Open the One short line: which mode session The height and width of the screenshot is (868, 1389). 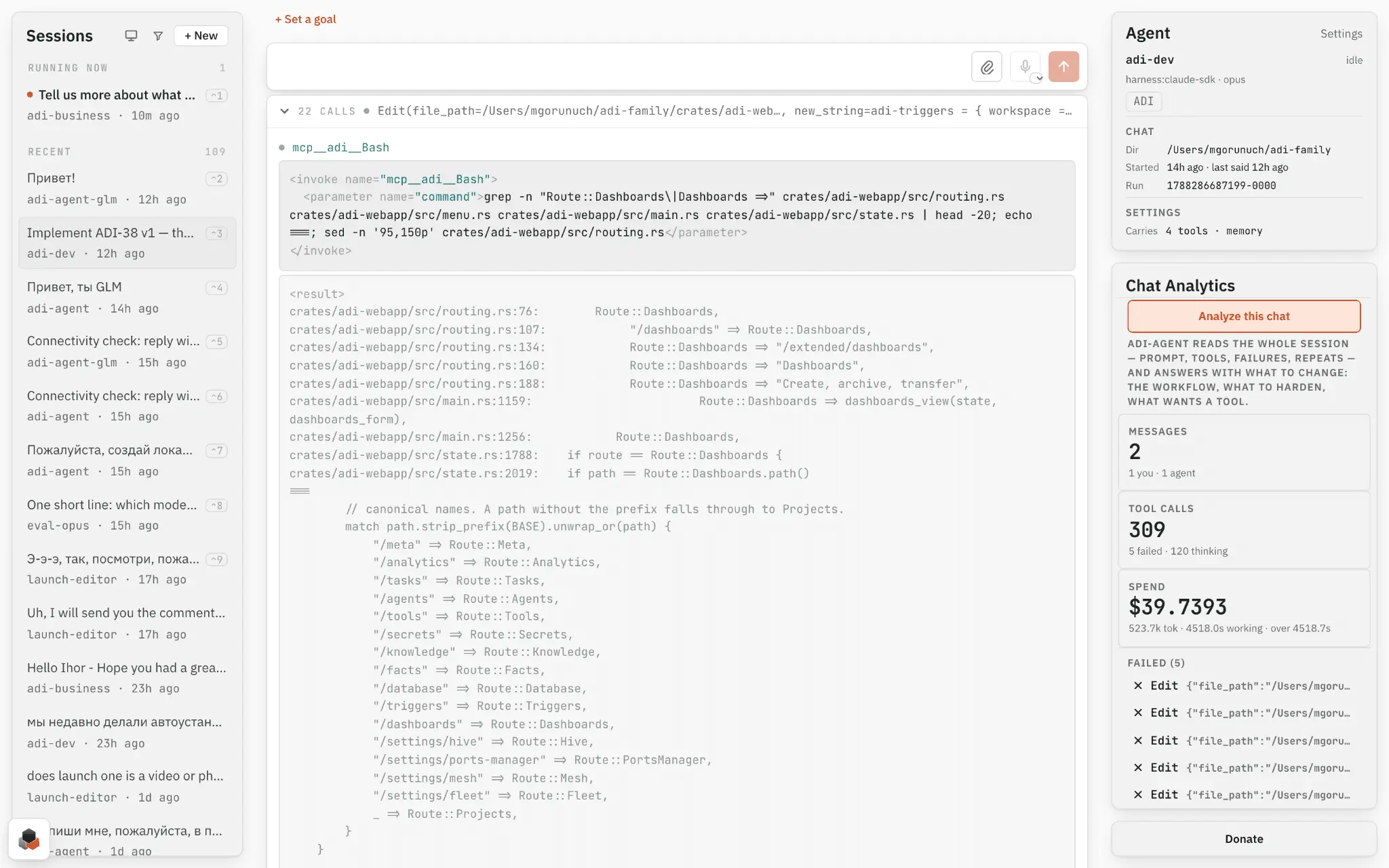(x=128, y=515)
